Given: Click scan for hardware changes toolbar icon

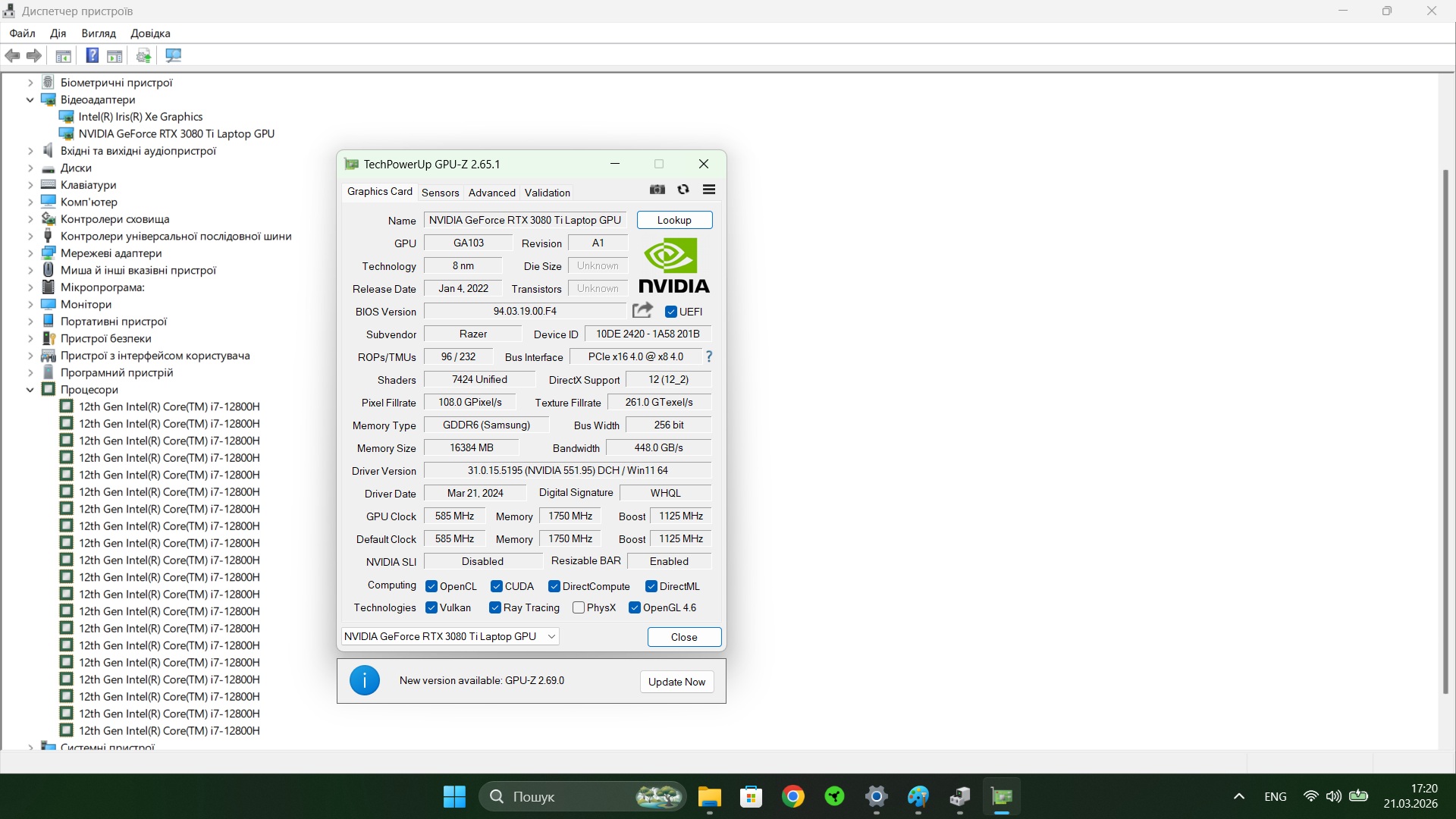Looking at the screenshot, I should [x=173, y=55].
